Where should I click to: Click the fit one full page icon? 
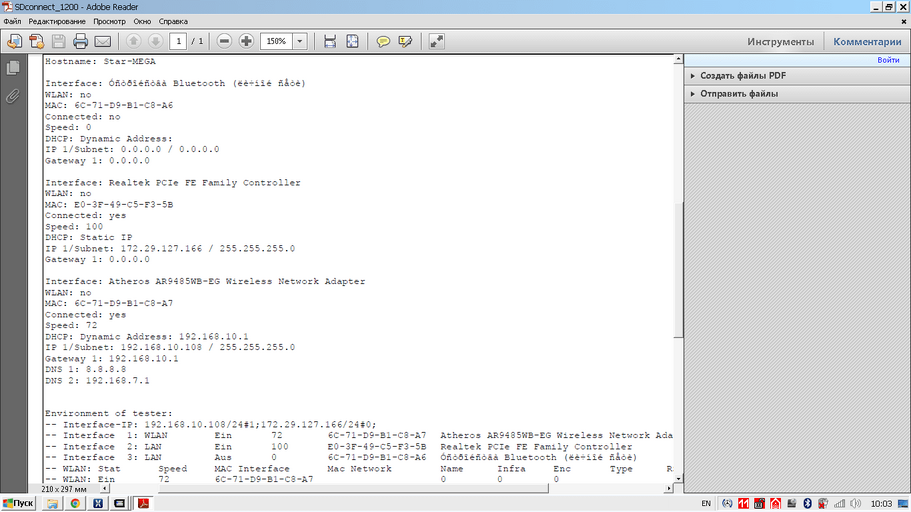click(x=352, y=41)
